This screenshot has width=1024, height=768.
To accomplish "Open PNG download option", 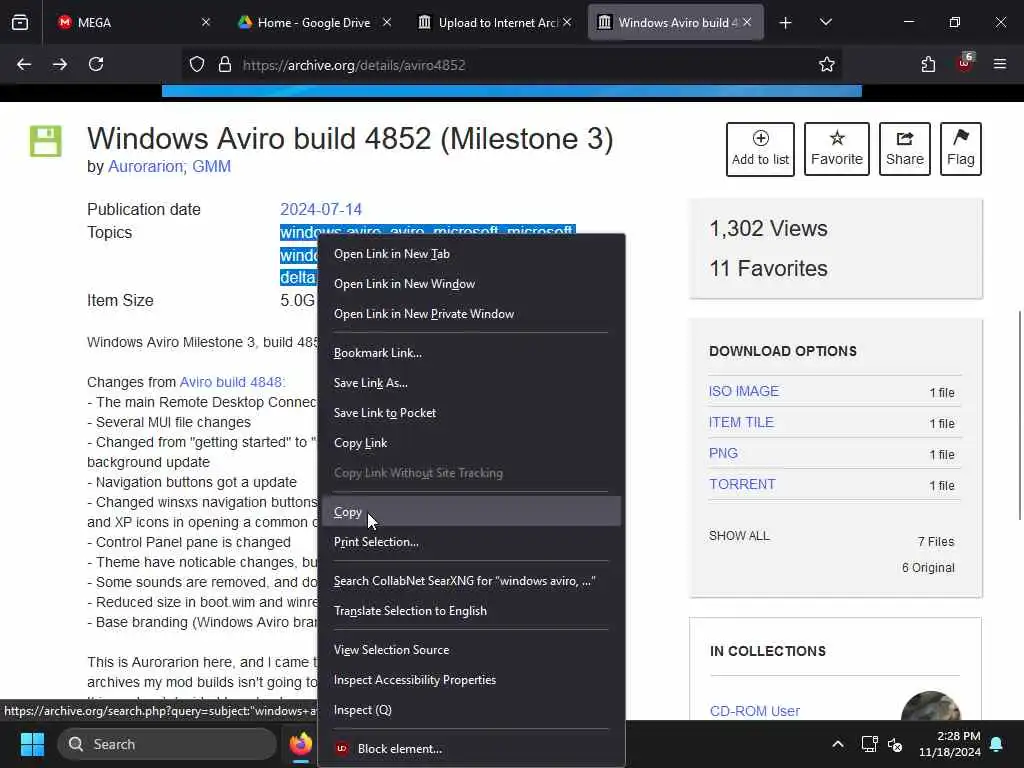I will point(724,453).
